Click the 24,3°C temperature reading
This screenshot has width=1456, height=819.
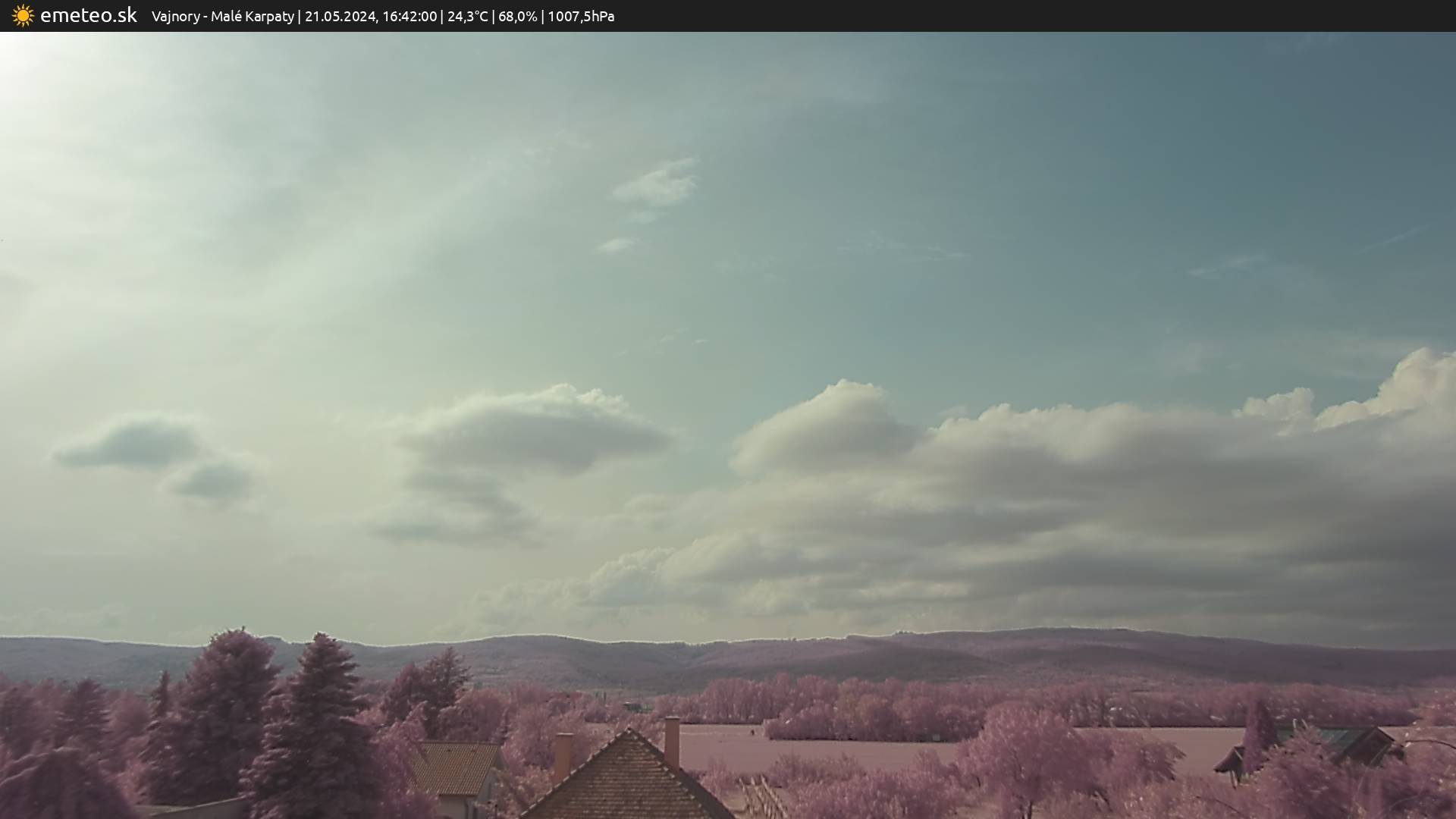pos(467,16)
